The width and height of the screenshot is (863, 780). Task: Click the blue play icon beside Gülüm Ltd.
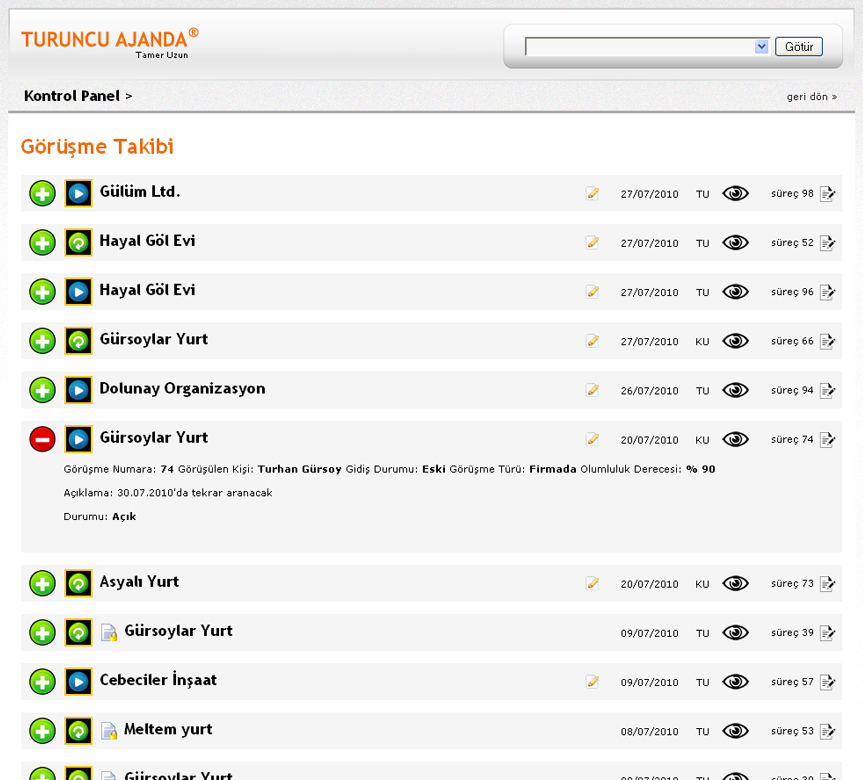click(78, 193)
